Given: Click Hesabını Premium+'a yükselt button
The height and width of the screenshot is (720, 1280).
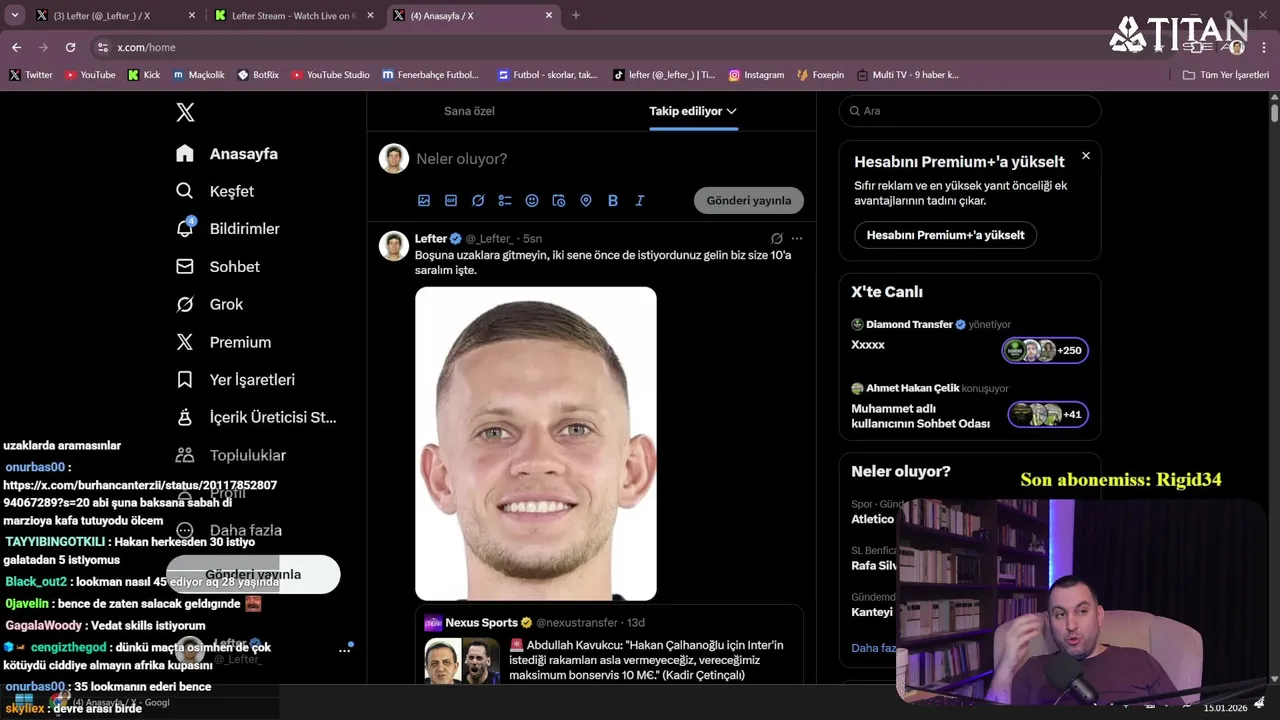Looking at the screenshot, I should tap(946, 235).
